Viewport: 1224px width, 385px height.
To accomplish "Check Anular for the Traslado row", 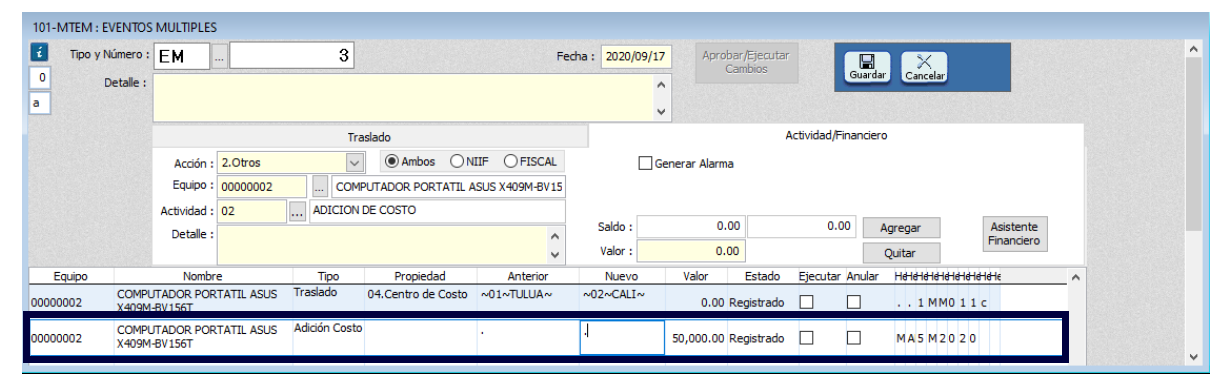I will click(853, 301).
